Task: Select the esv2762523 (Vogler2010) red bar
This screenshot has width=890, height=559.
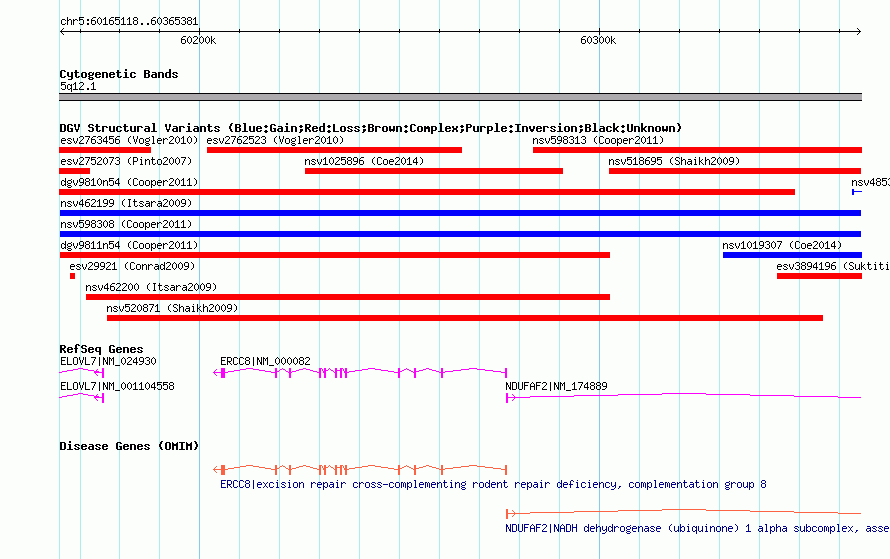Action: [x=334, y=150]
